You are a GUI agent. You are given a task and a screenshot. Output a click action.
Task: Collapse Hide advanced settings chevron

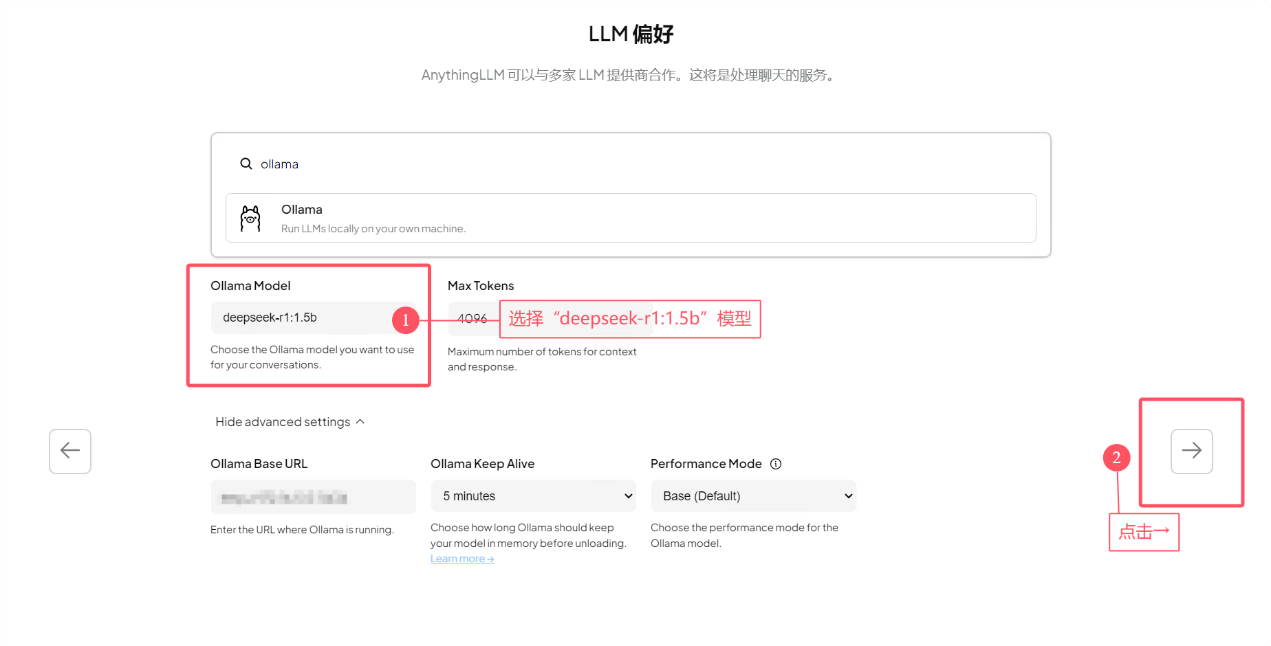pos(360,422)
